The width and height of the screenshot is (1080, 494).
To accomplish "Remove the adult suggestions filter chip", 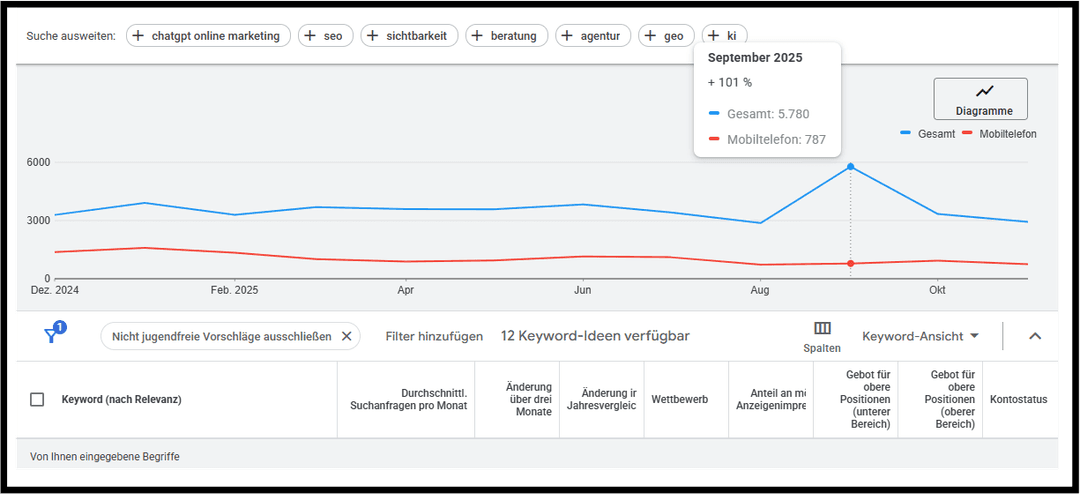I will pyautogui.click(x=346, y=337).
